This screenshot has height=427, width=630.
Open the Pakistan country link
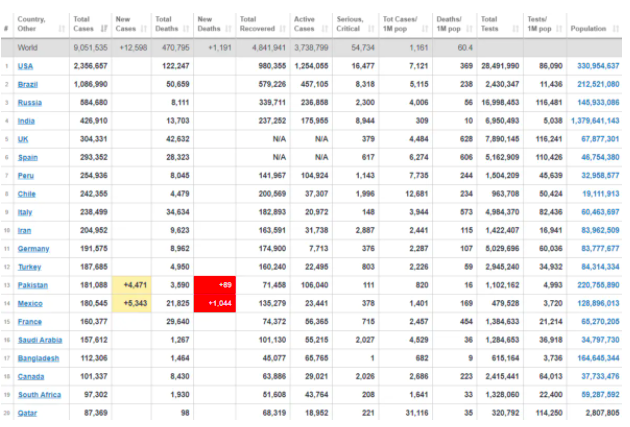pyautogui.click(x=33, y=286)
